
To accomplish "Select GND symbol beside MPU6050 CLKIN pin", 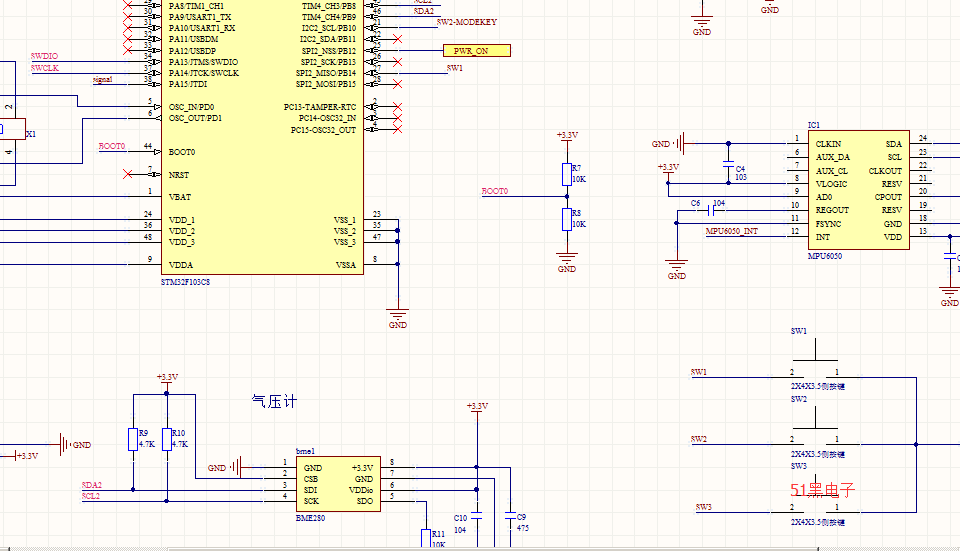I will (669, 143).
